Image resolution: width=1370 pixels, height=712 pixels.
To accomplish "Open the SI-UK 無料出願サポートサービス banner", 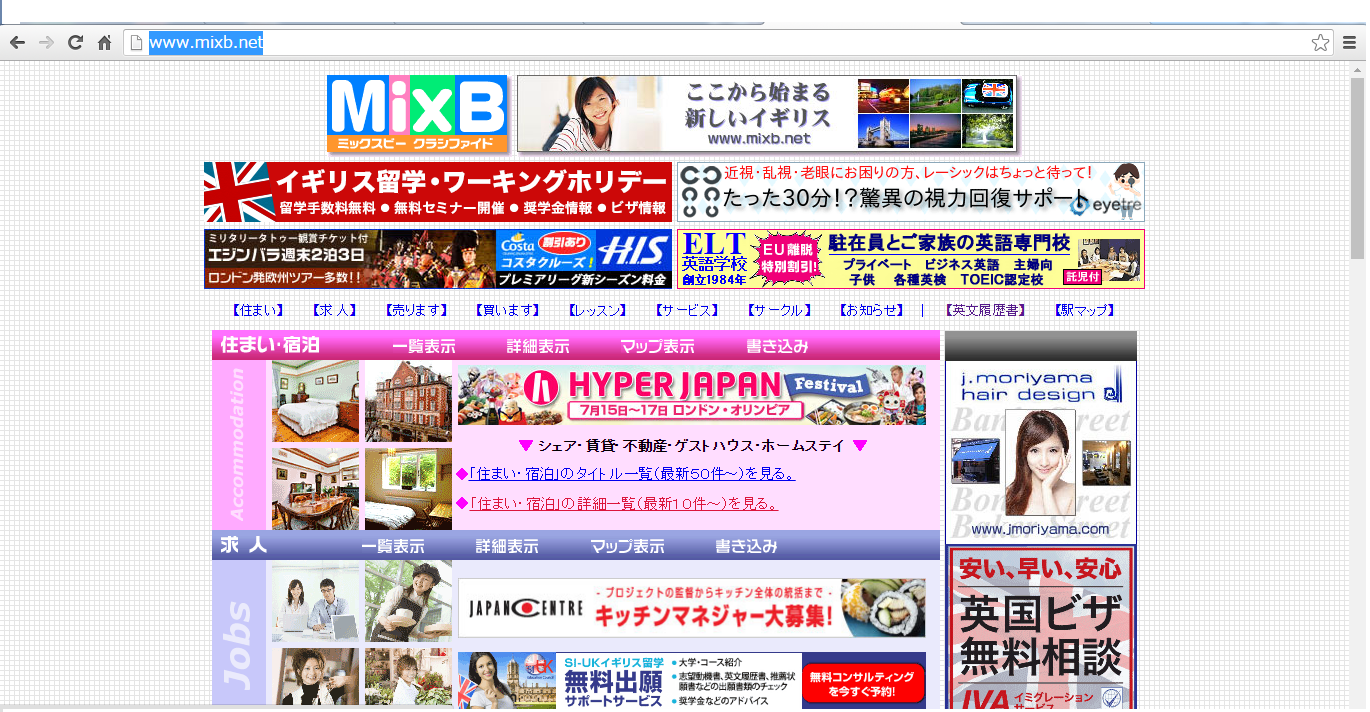I will coord(692,681).
